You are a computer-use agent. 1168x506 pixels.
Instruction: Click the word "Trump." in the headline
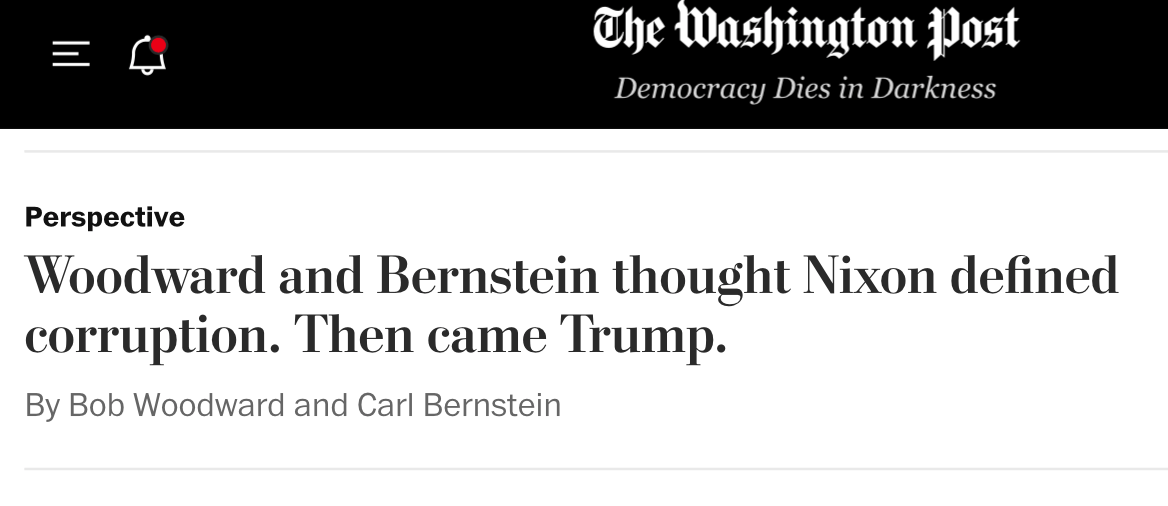(643, 336)
